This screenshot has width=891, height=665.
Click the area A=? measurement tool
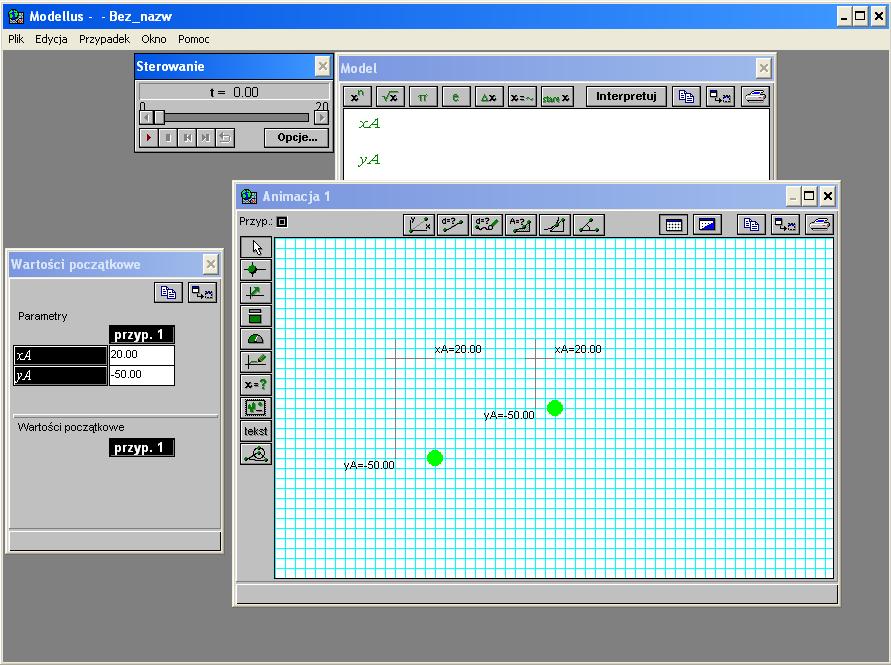[x=521, y=225]
